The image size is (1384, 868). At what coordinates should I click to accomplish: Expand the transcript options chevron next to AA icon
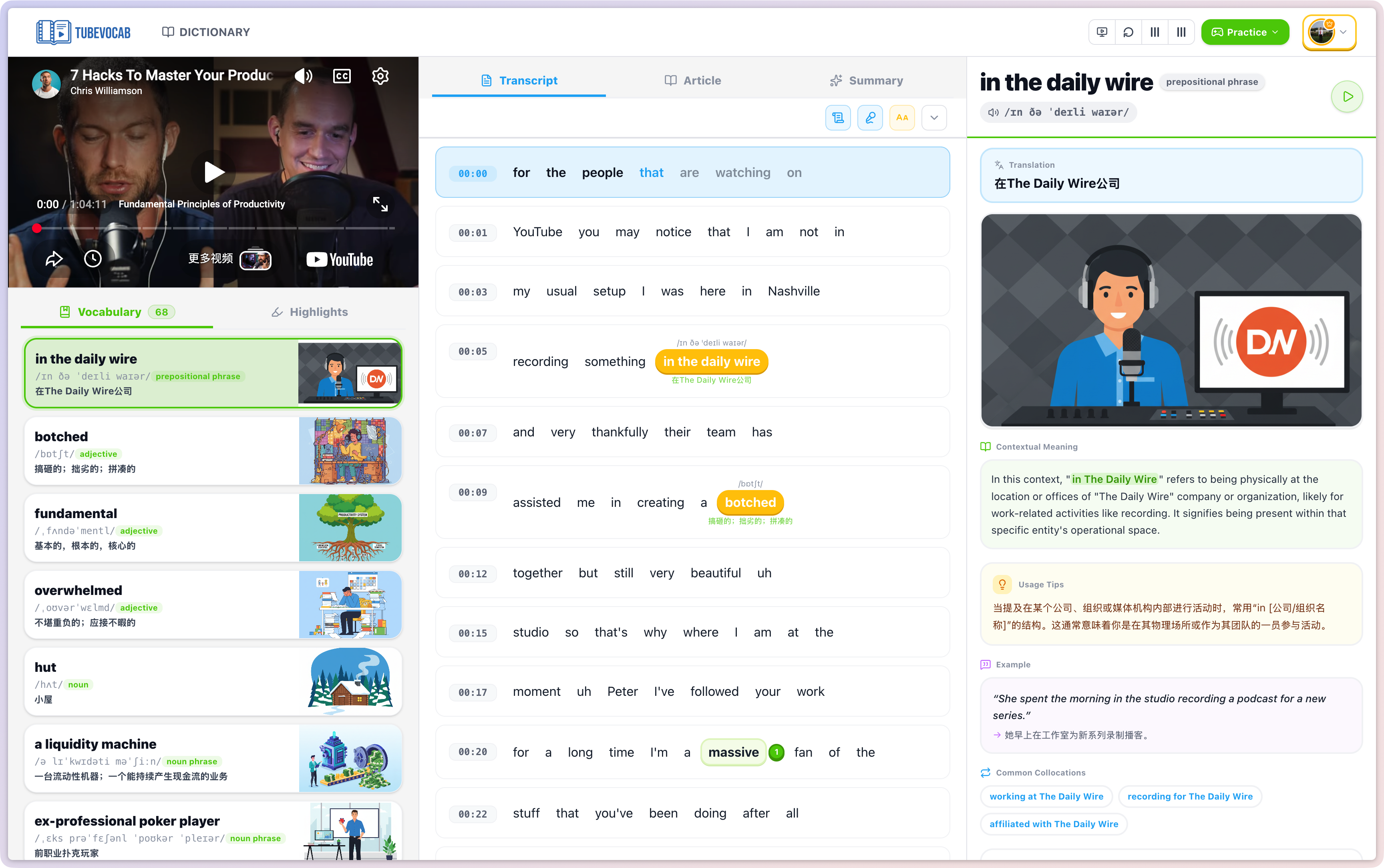click(x=934, y=118)
